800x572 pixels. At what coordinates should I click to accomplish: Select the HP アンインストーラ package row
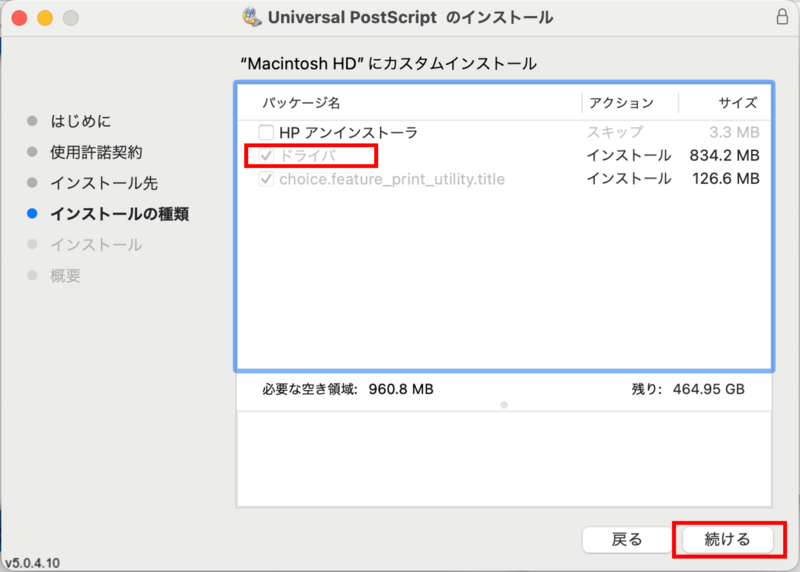348,132
